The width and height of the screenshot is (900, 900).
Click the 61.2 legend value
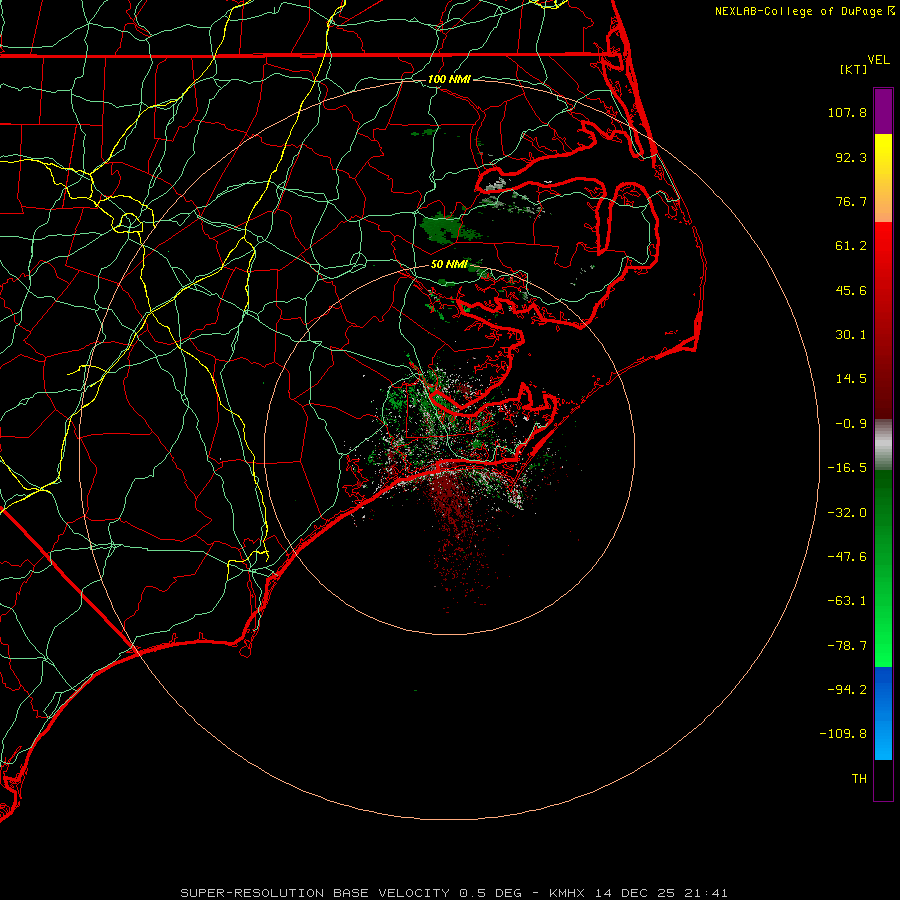click(x=851, y=246)
